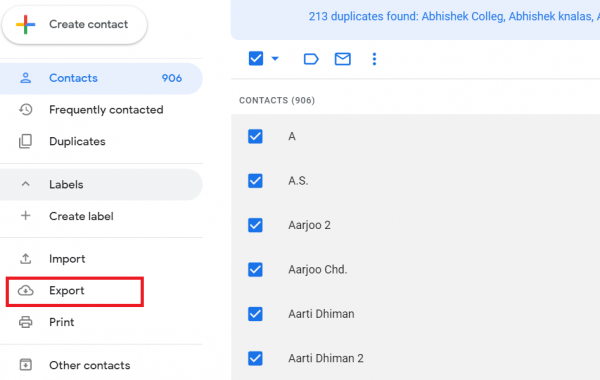Screen dimensions: 600x380
Task: Click contact name Aarjoo 2
Action: 309,225
